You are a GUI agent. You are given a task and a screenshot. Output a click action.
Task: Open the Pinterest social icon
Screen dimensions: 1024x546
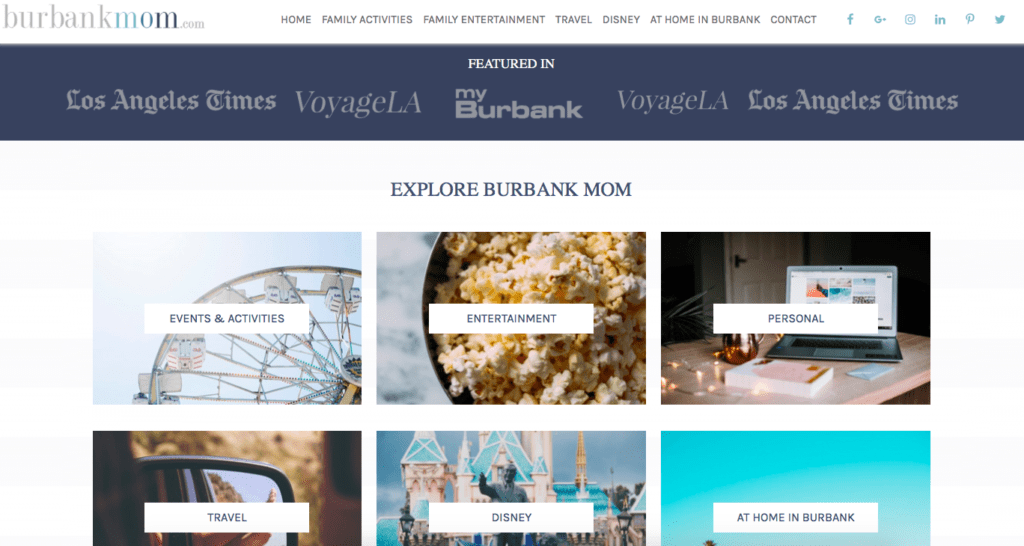click(970, 20)
